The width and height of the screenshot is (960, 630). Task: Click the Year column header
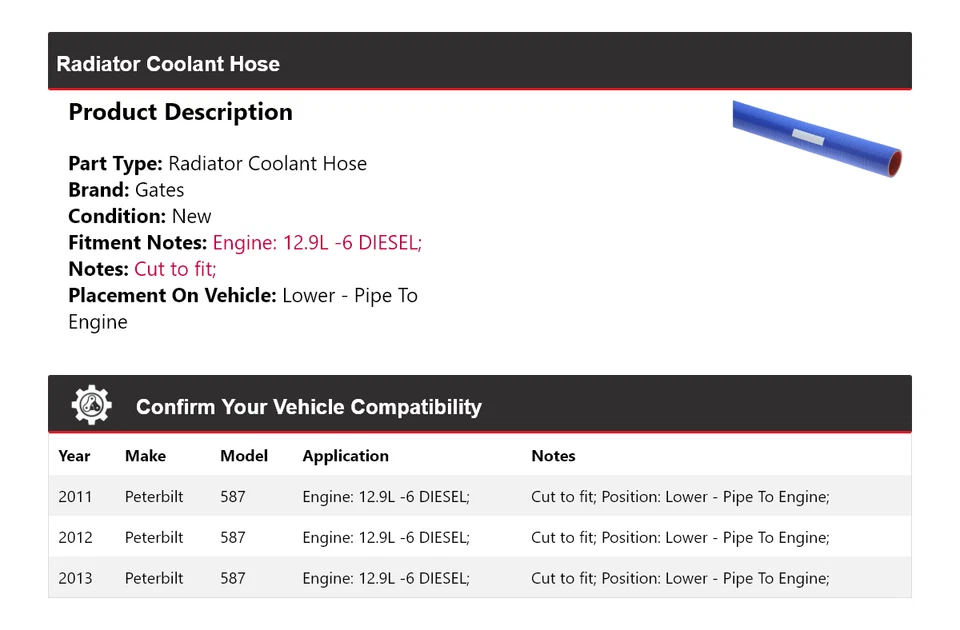74,456
